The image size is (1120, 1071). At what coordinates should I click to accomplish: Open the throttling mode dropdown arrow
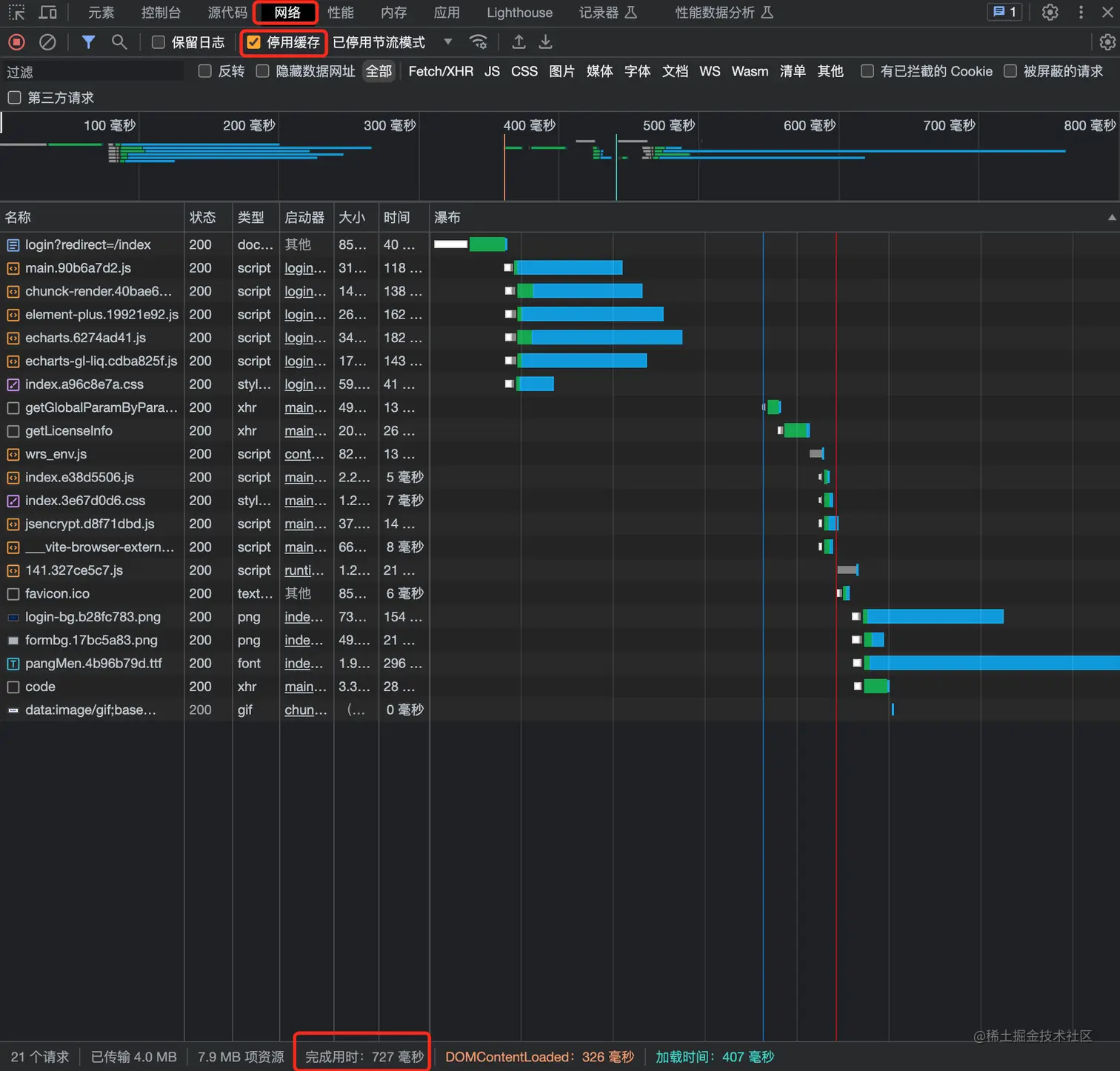pyautogui.click(x=447, y=41)
